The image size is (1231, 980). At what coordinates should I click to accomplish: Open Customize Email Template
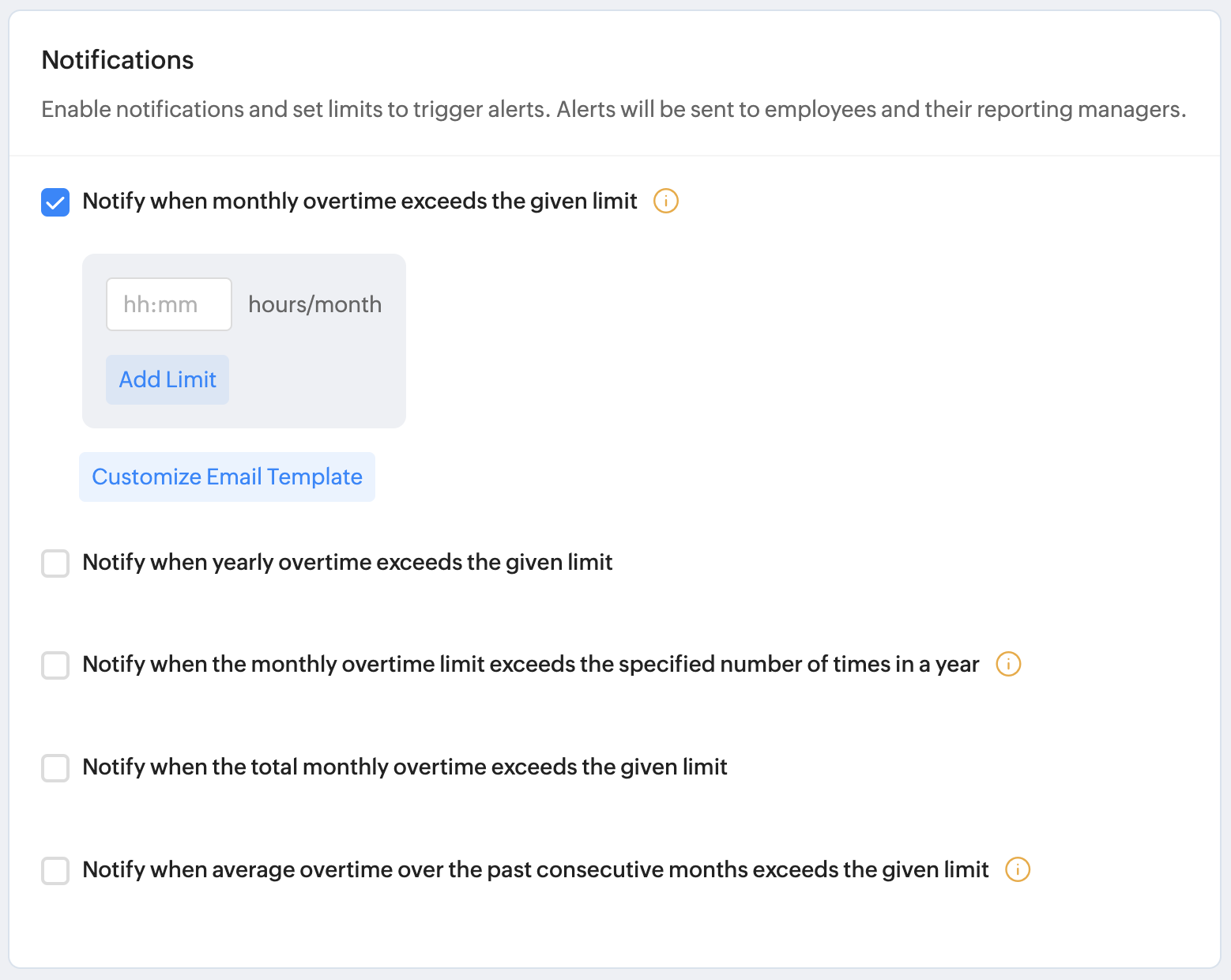coord(227,477)
